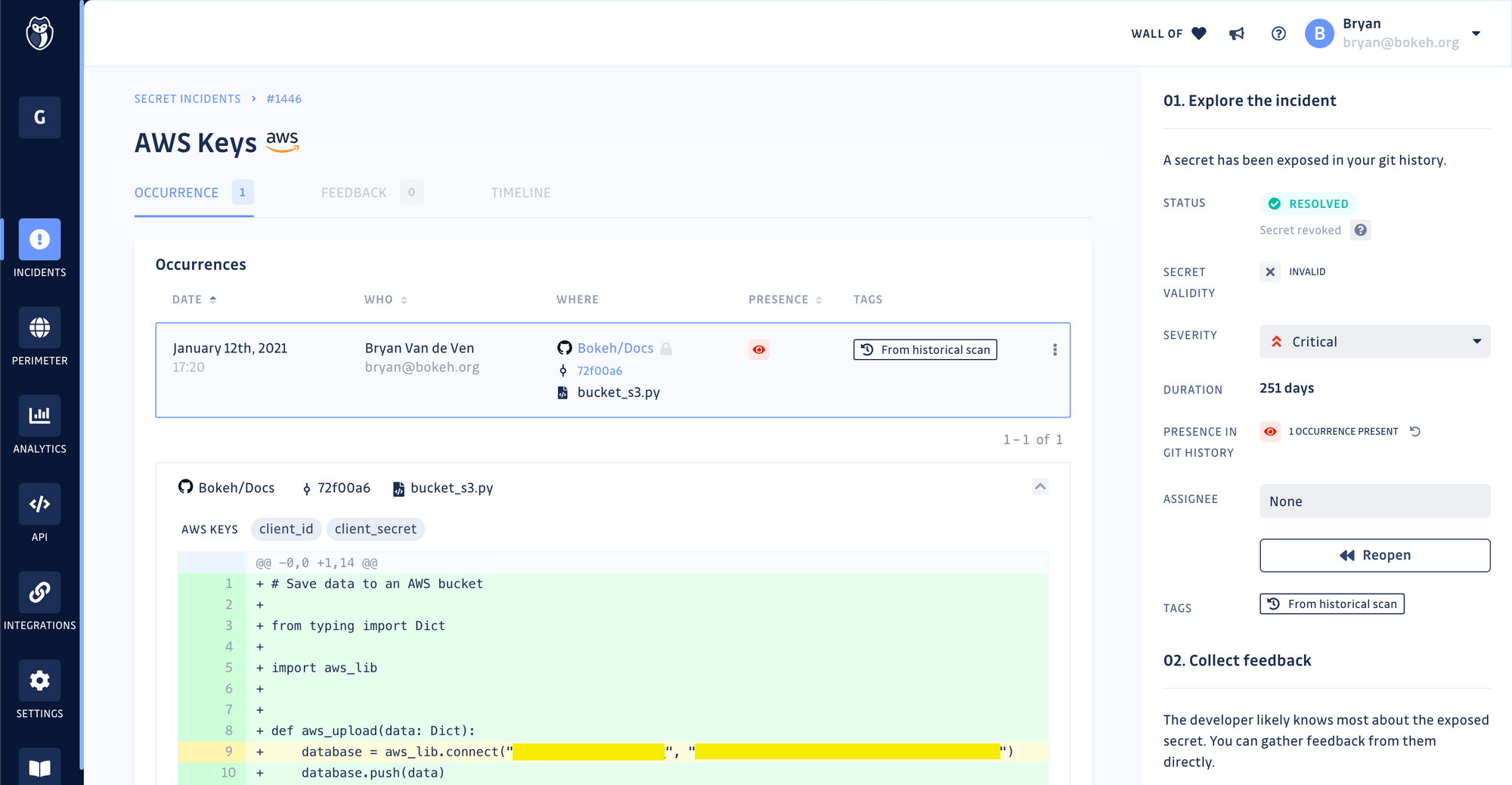
Task: Open the API section
Action: 40,514
